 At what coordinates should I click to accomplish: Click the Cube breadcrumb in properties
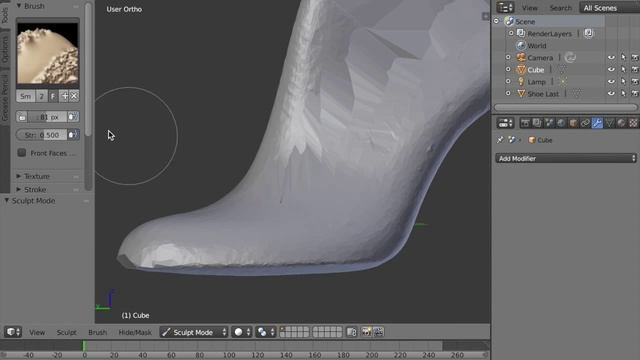tap(540, 140)
